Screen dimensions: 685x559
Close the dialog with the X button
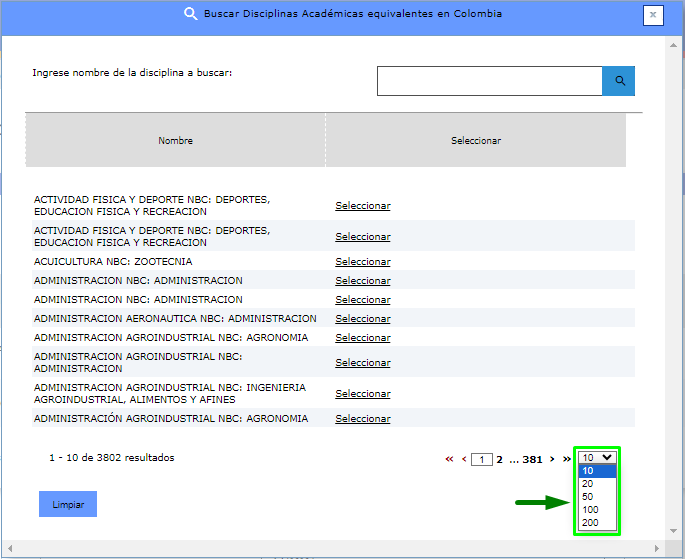[652, 15]
